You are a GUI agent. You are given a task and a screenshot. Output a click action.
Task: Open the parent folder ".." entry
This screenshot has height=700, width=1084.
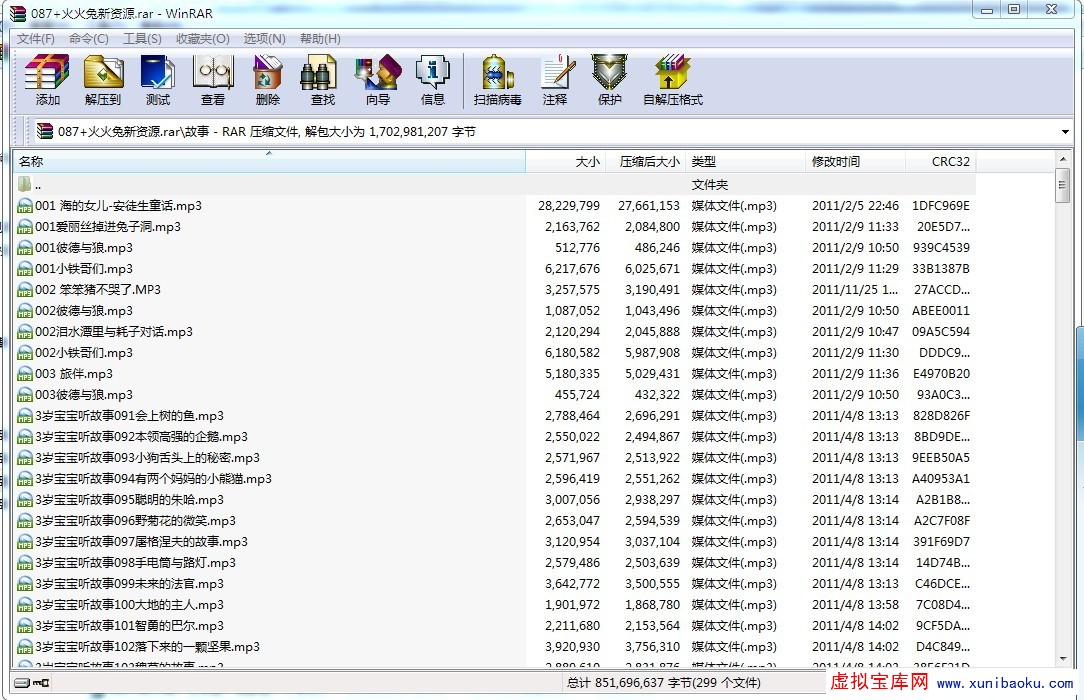(x=38, y=185)
